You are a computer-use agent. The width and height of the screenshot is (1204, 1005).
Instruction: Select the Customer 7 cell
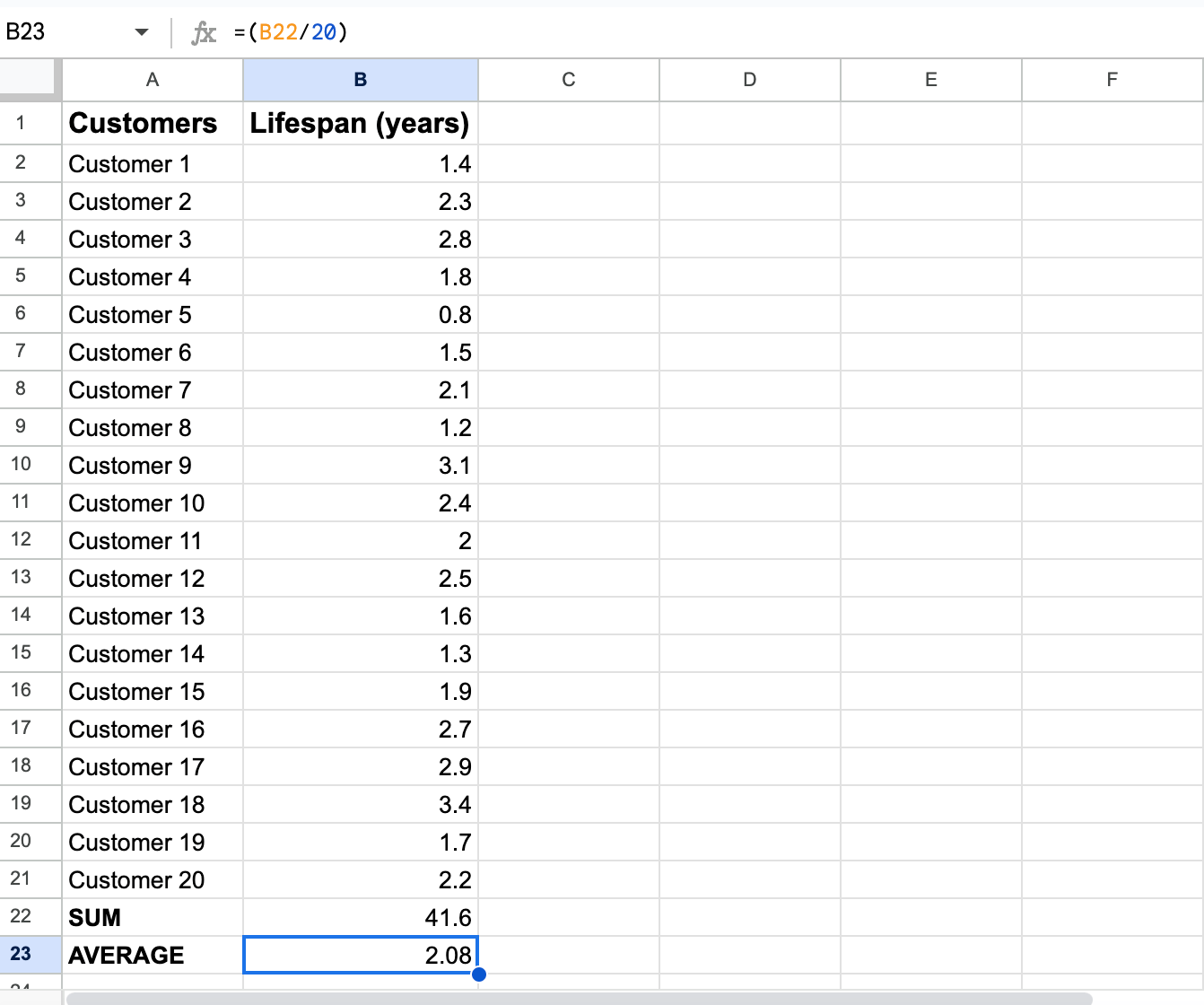(x=153, y=390)
